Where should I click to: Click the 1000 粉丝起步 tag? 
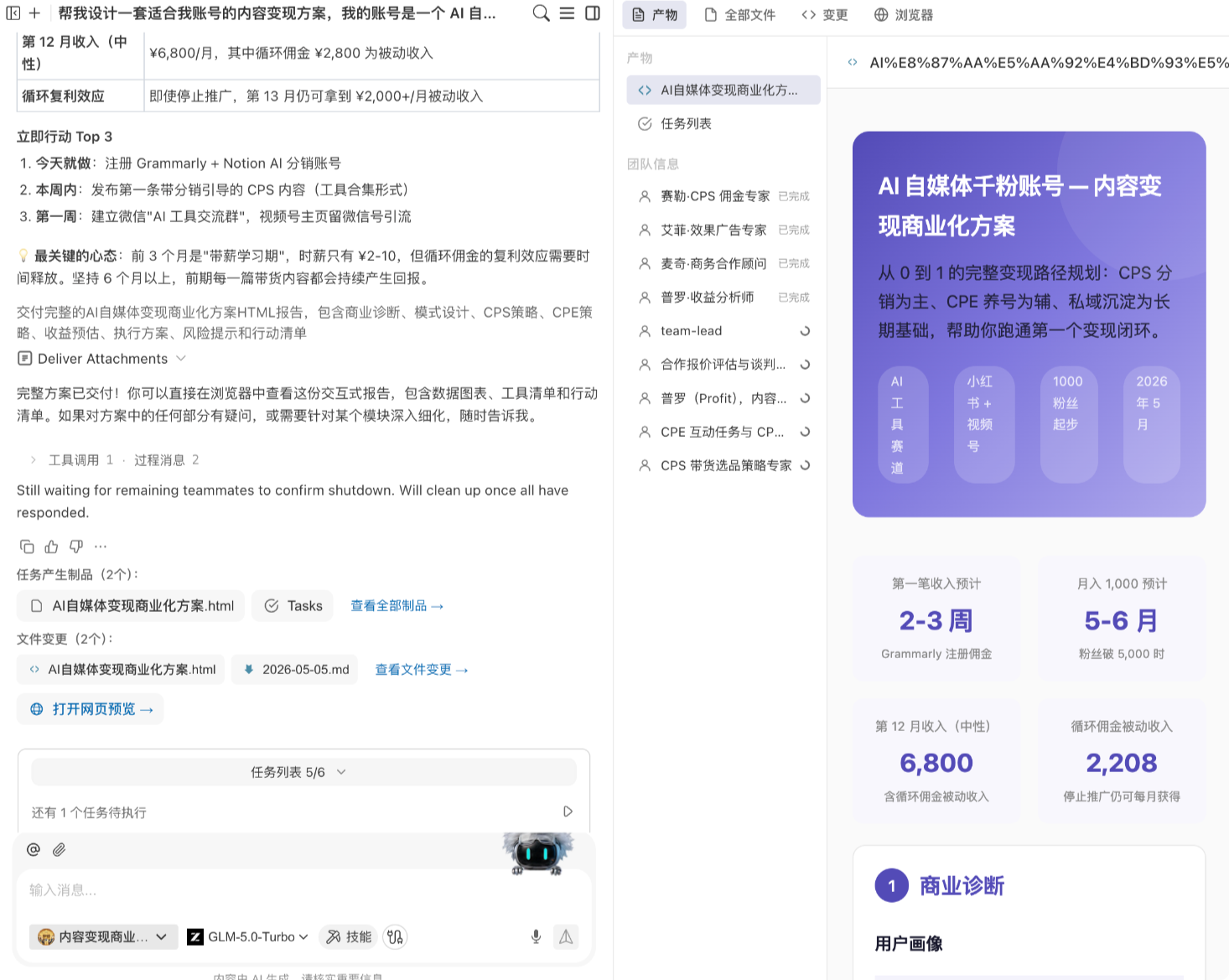pyautogui.click(x=1069, y=424)
